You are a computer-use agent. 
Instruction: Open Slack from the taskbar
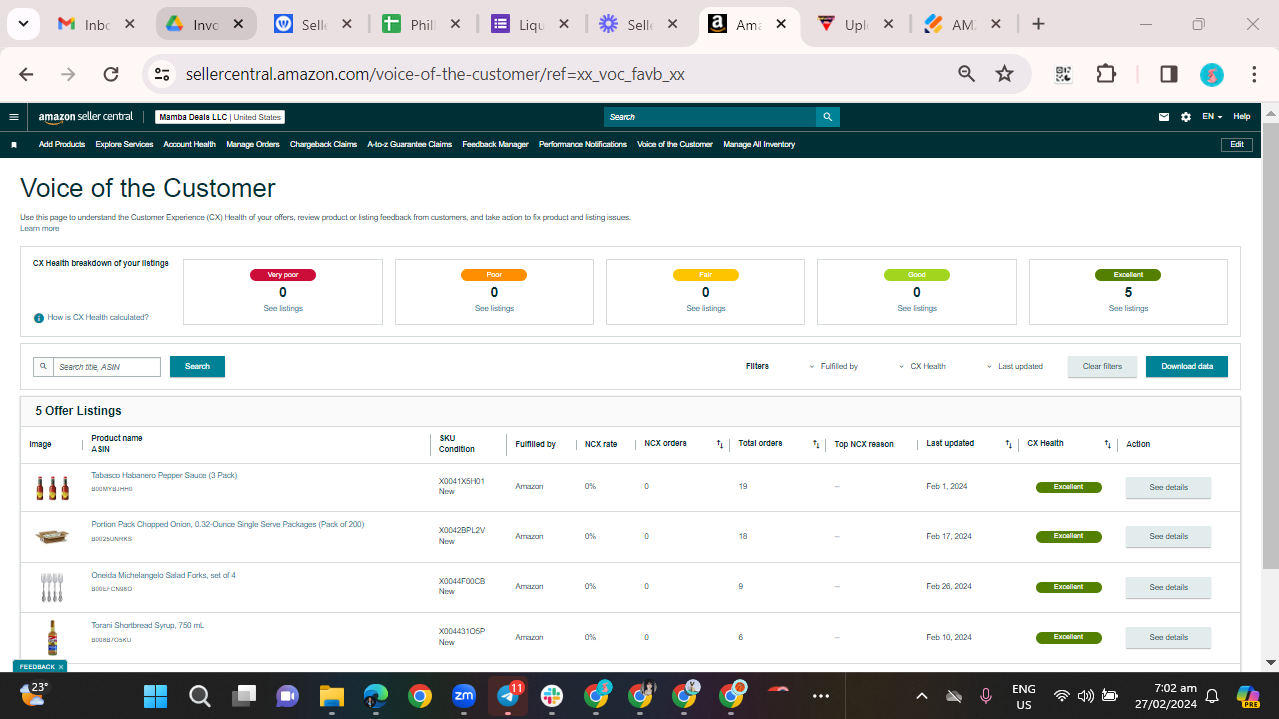552,695
